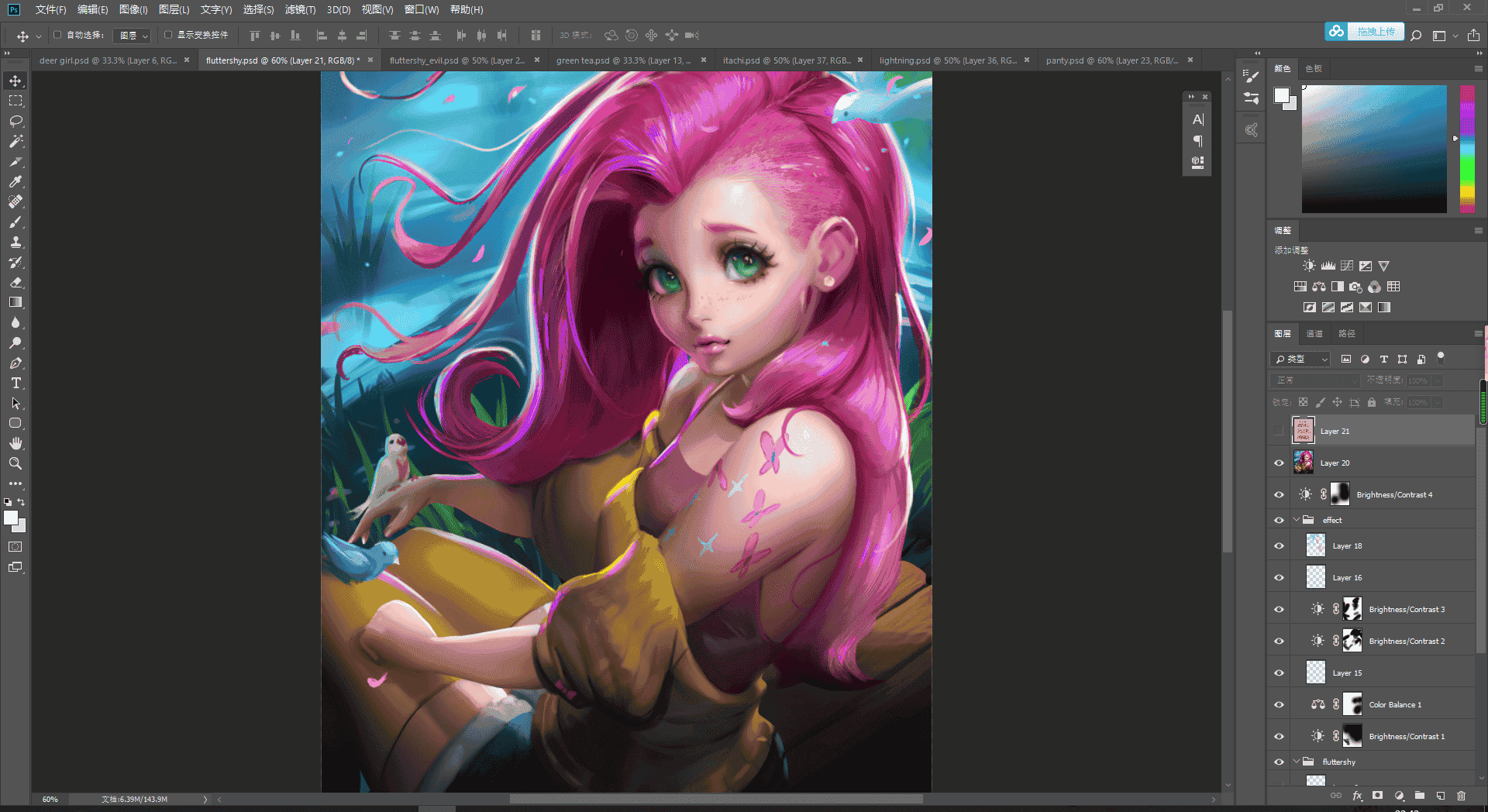Select the Hand tool

tap(15, 443)
